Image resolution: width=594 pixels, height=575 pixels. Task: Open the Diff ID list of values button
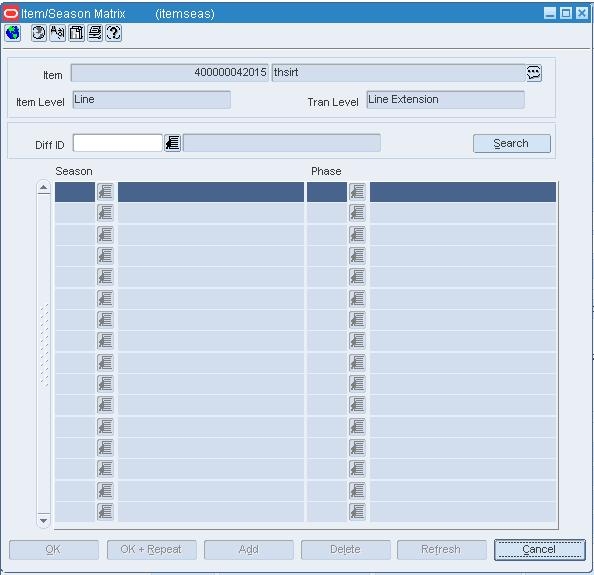click(172, 143)
